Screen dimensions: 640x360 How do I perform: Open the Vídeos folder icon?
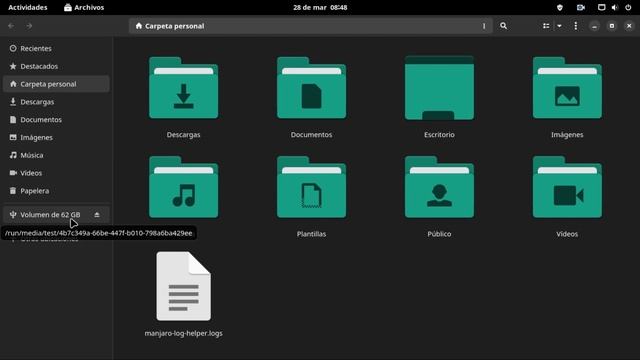coord(567,187)
